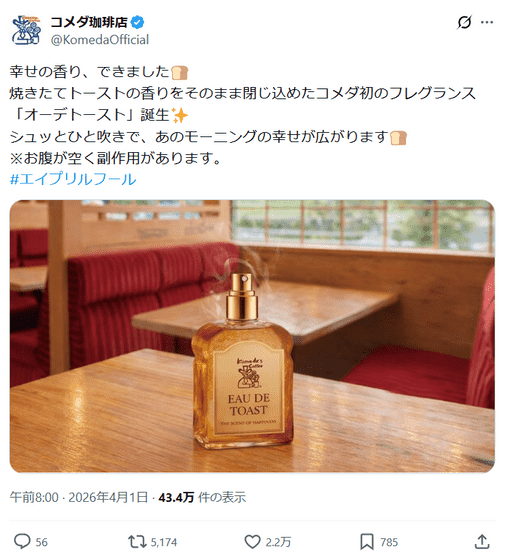This screenshot has width=506, height=560.
Task: Click the Grok slash-circle icon
Action: [x=464, y=22]
